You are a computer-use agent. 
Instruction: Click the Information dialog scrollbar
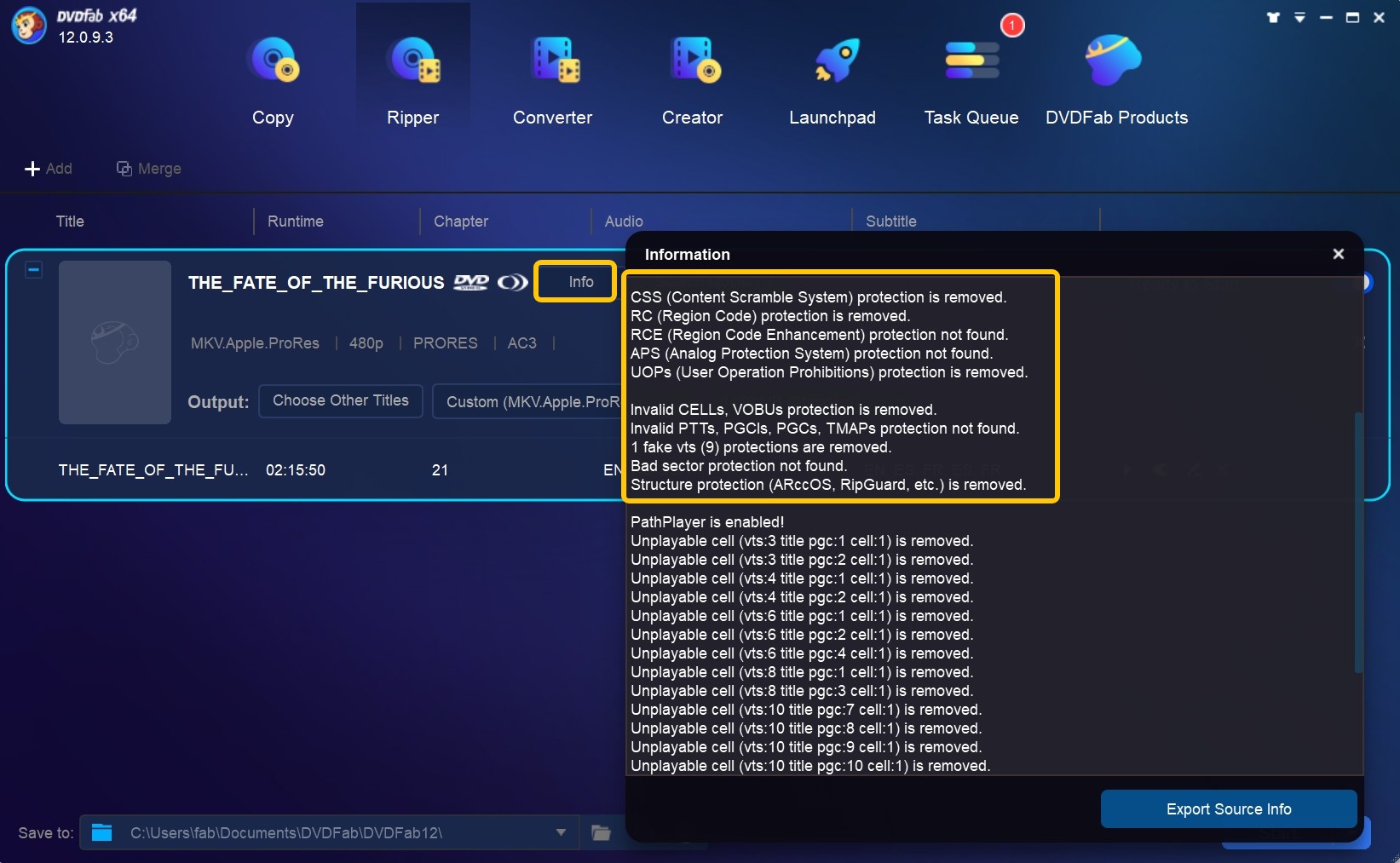(1358, 543)
